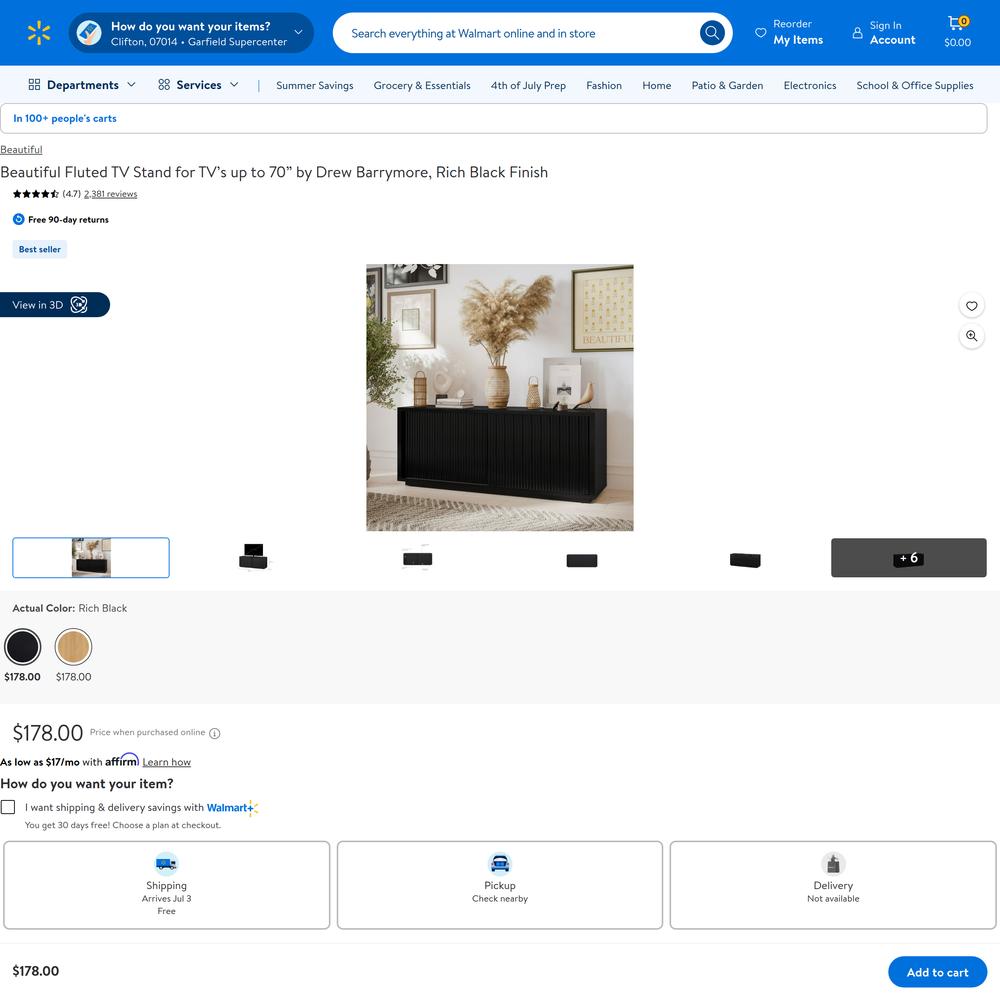Add the TV stand to cart

click(938, 972)
